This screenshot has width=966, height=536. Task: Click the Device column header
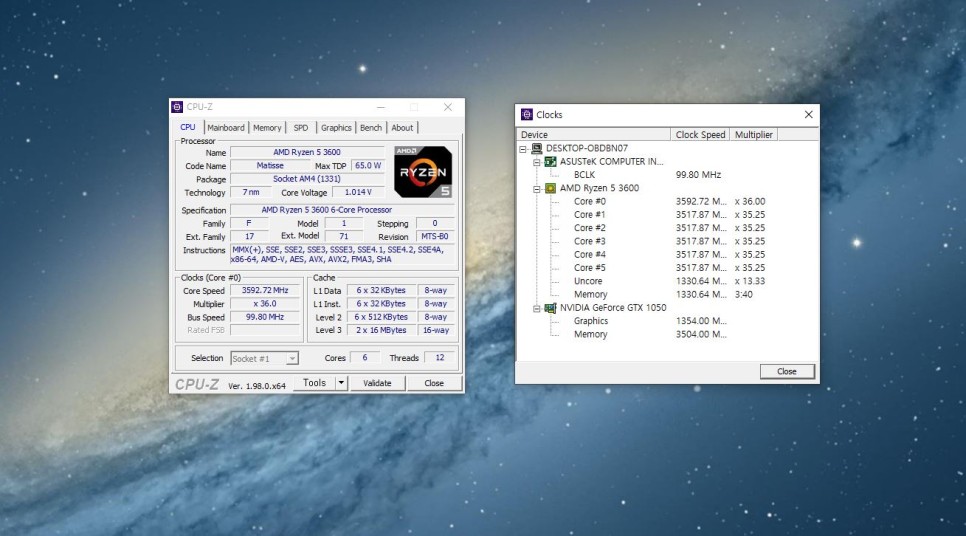(x=593, y=135)
